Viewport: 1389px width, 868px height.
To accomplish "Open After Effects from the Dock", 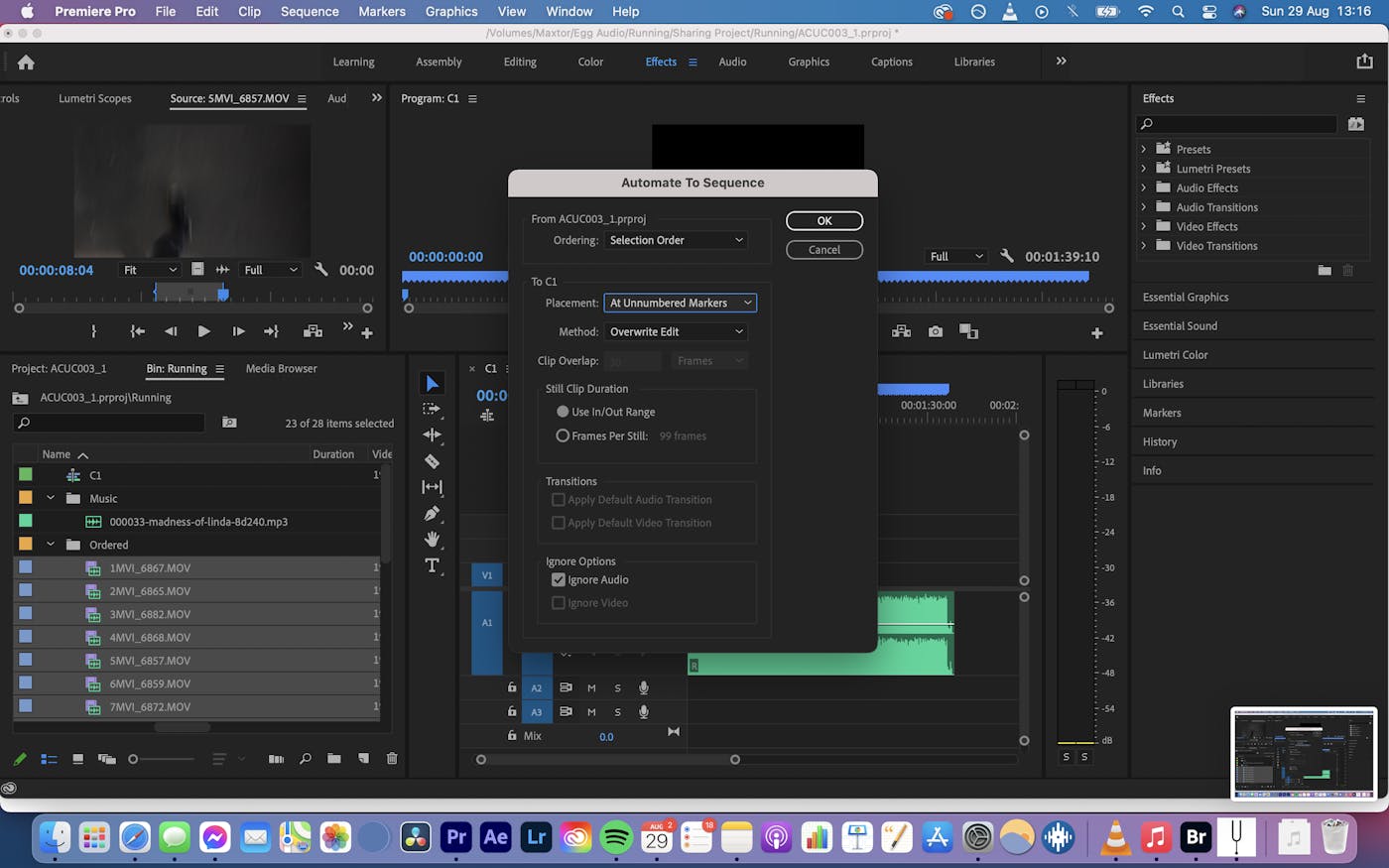I will 496,837.
